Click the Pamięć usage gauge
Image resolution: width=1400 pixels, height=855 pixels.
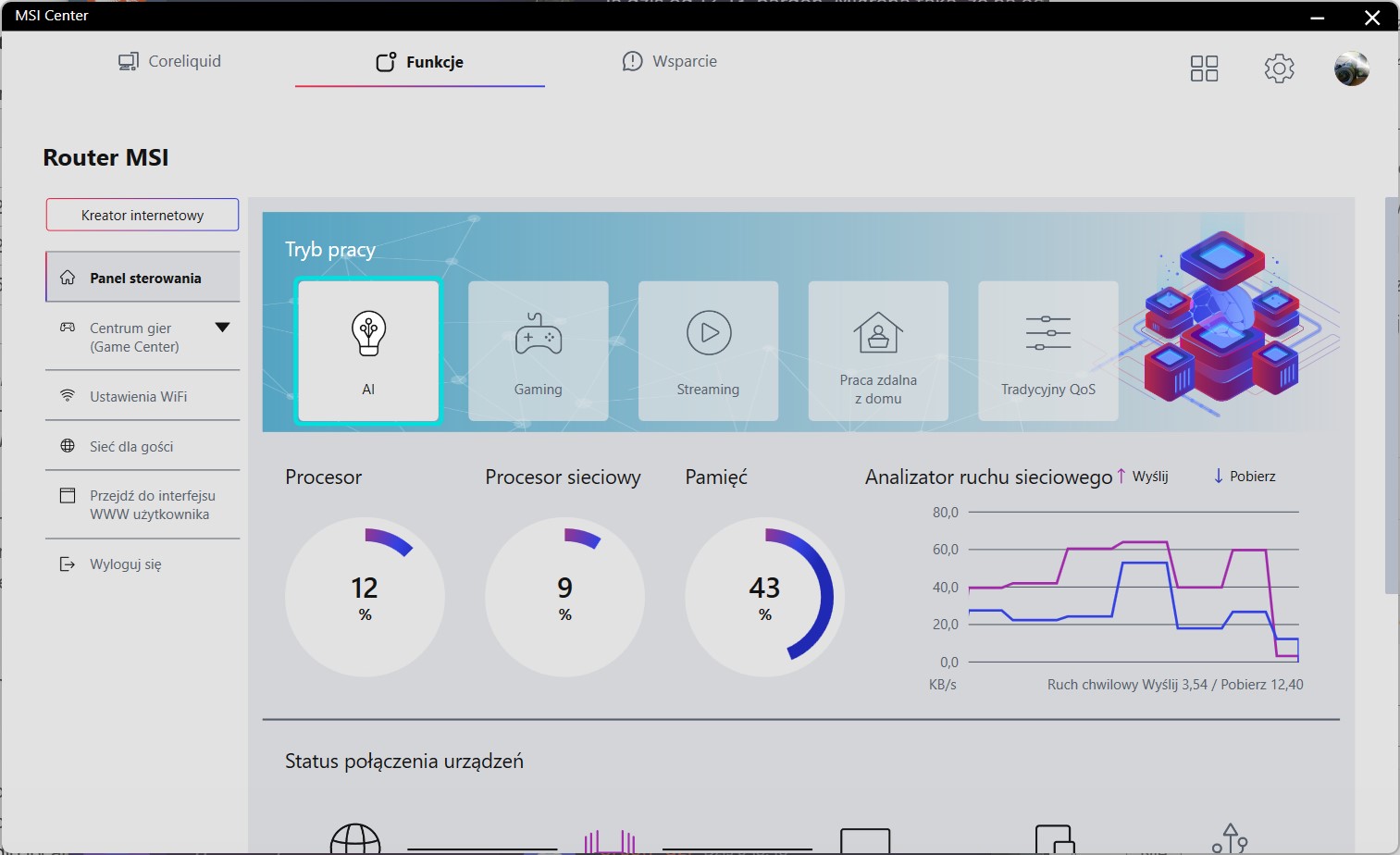(x=764, y=597)
